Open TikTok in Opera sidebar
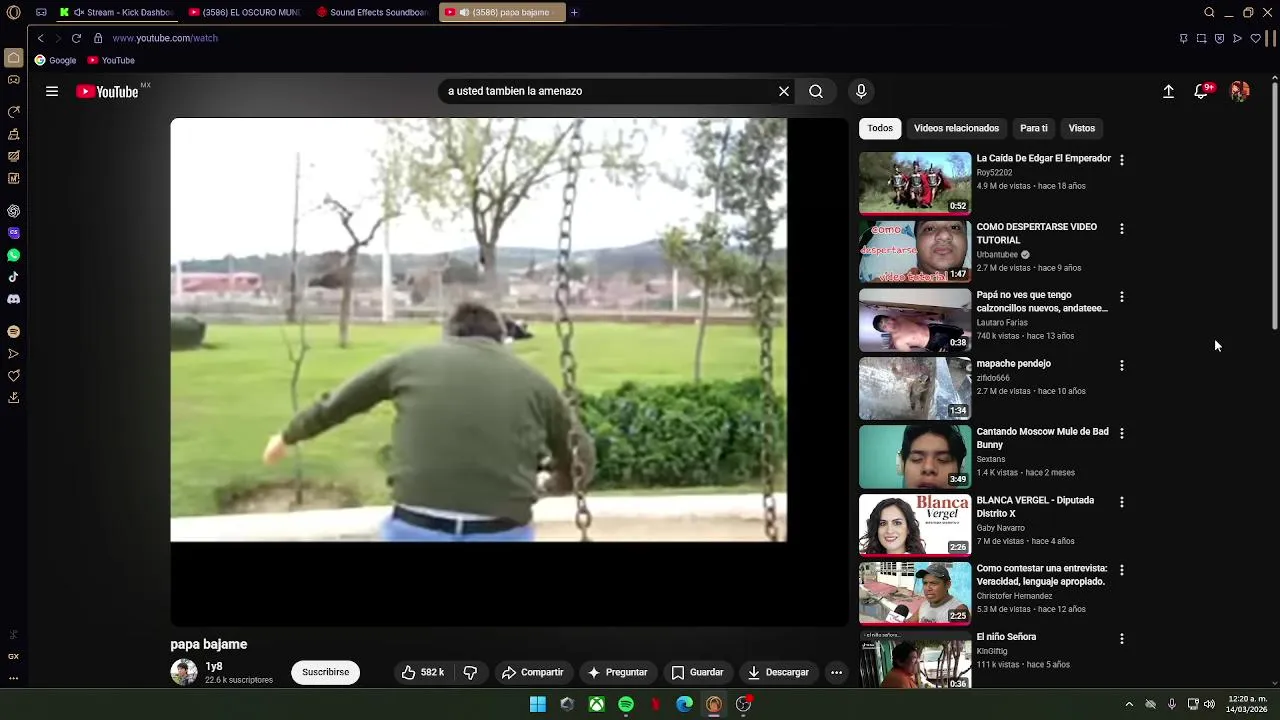This screenshot has height=720, width=1280. tap(13, 277)
